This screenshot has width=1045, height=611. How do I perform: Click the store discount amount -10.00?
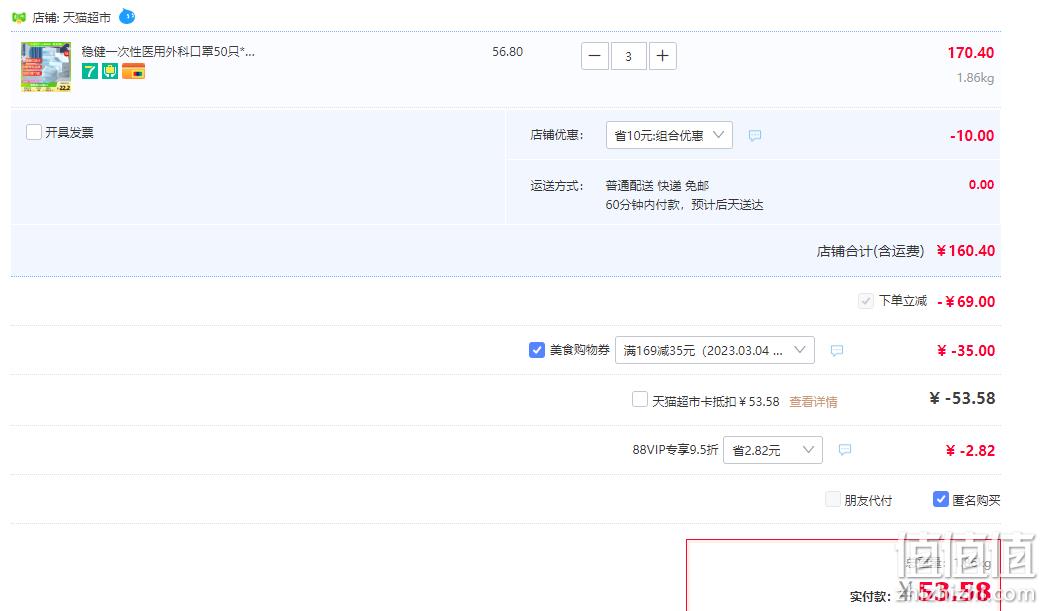click(x=972, y=136)
